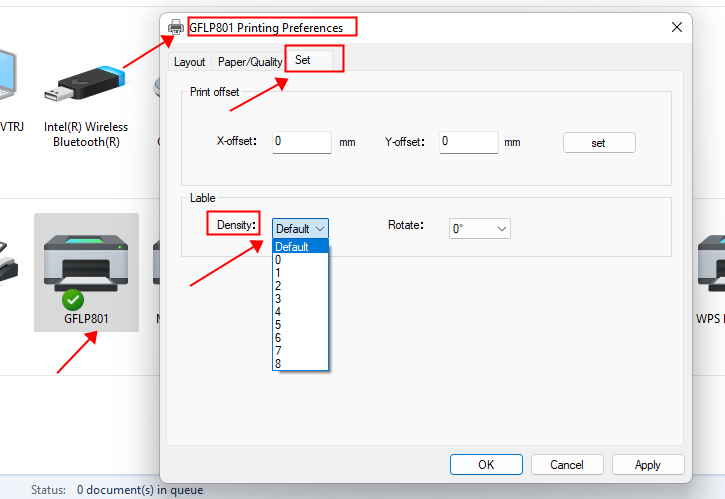725x499 pixels.
Task: Open the Rotate dropdown
Action: pyautogui.click(x=479, y=228)
